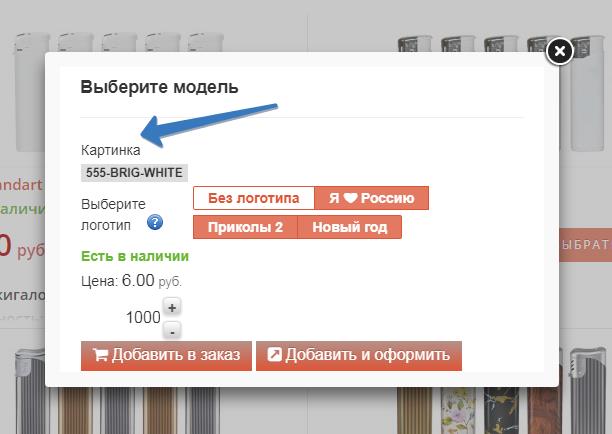Click the "Картинка" image placeholder
This screenshot has width=612, height=434.
110,150
